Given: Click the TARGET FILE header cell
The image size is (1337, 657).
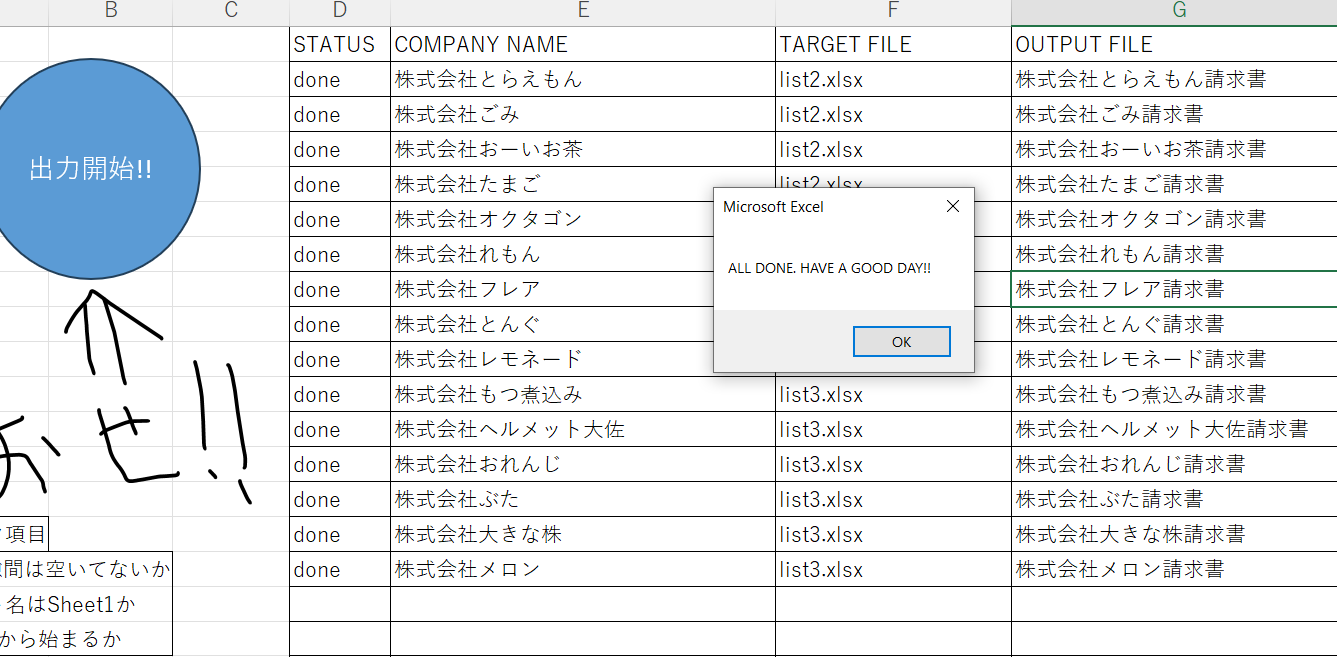Looking at the screenshot, I should [846, 45].
